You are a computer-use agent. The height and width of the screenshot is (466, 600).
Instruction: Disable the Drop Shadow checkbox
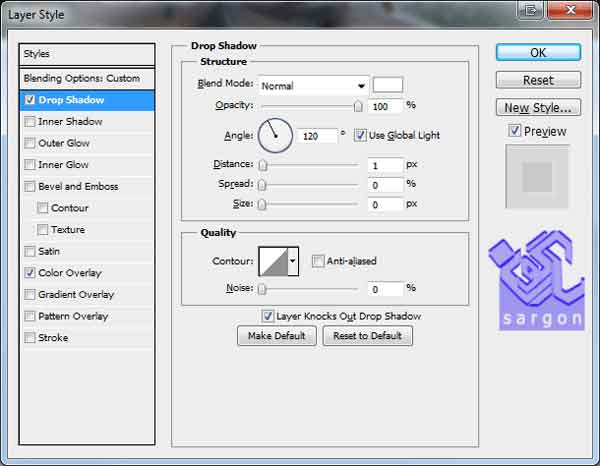(30, 100)
